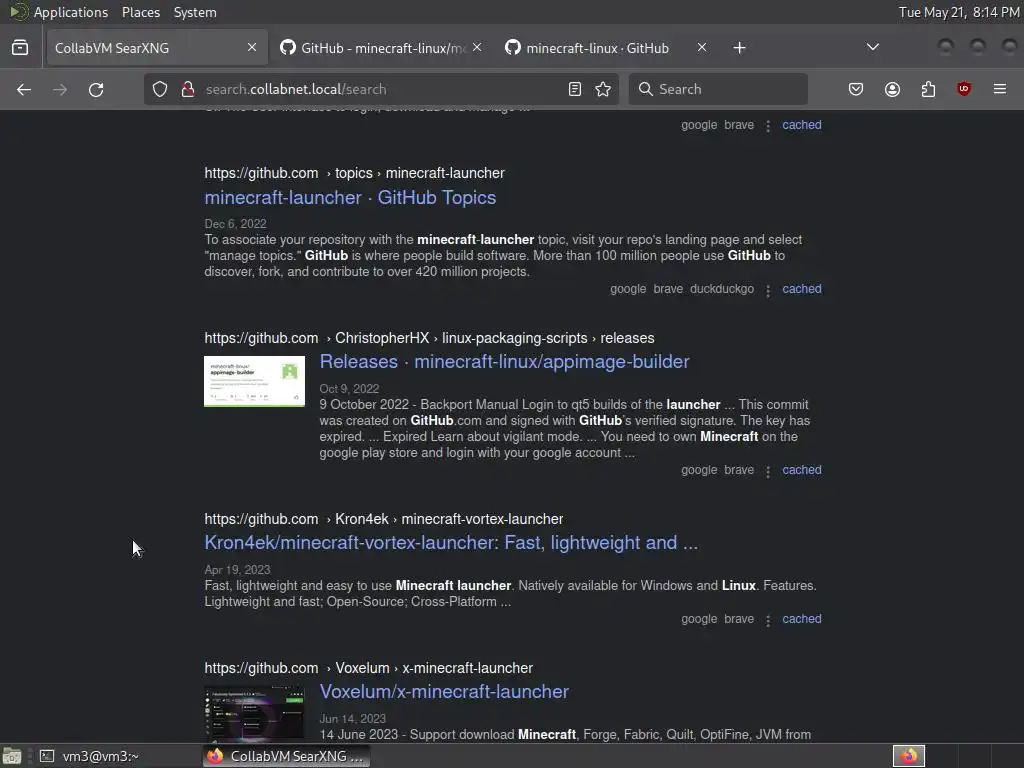Image resolution: width=1024 pixels, height=768 pixels.
Task: Open the System menu
Action: click(195, 12)
